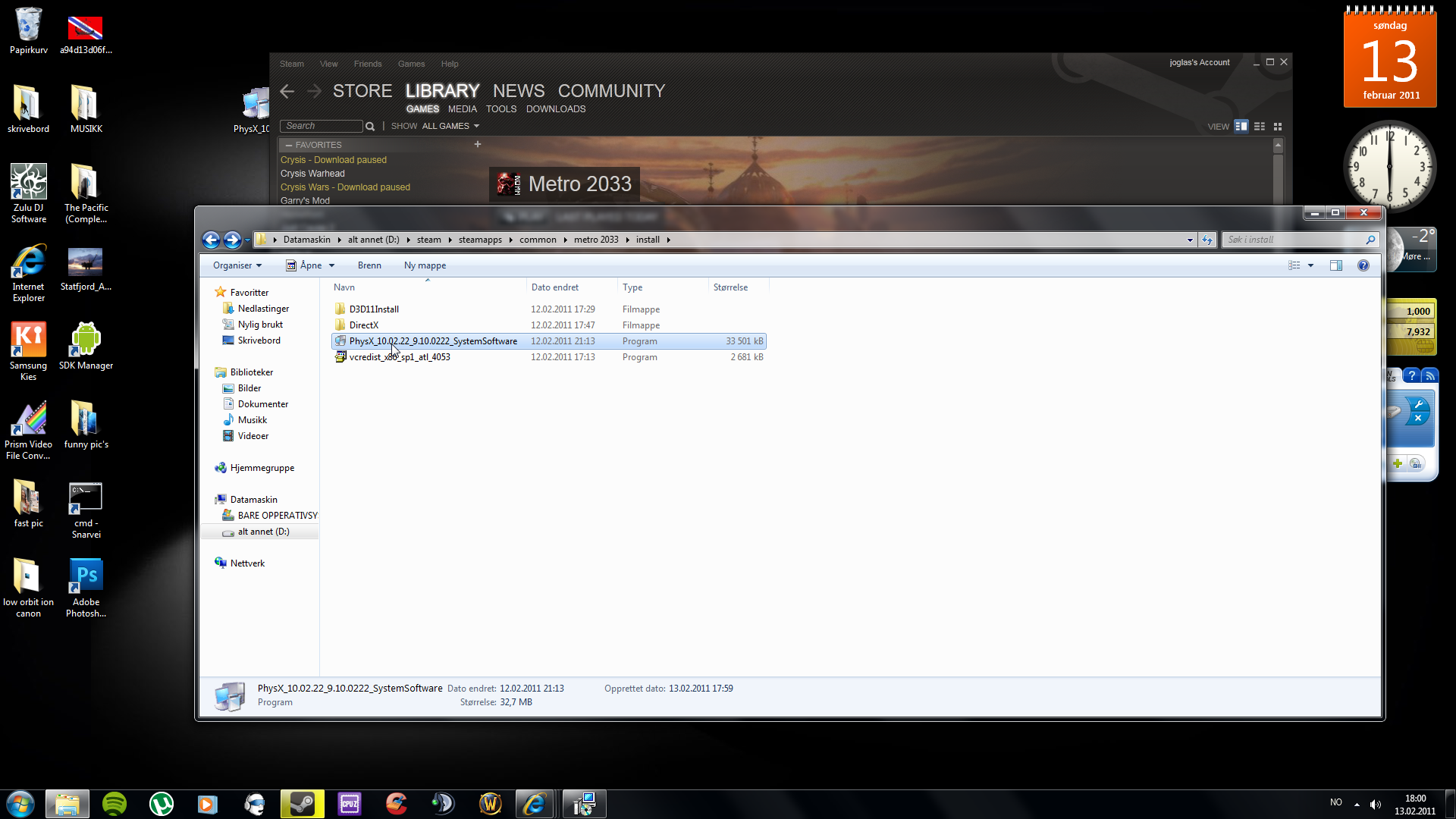
Task: Click the Steam search magnifier icon
Action: click(x=370, y=127)
